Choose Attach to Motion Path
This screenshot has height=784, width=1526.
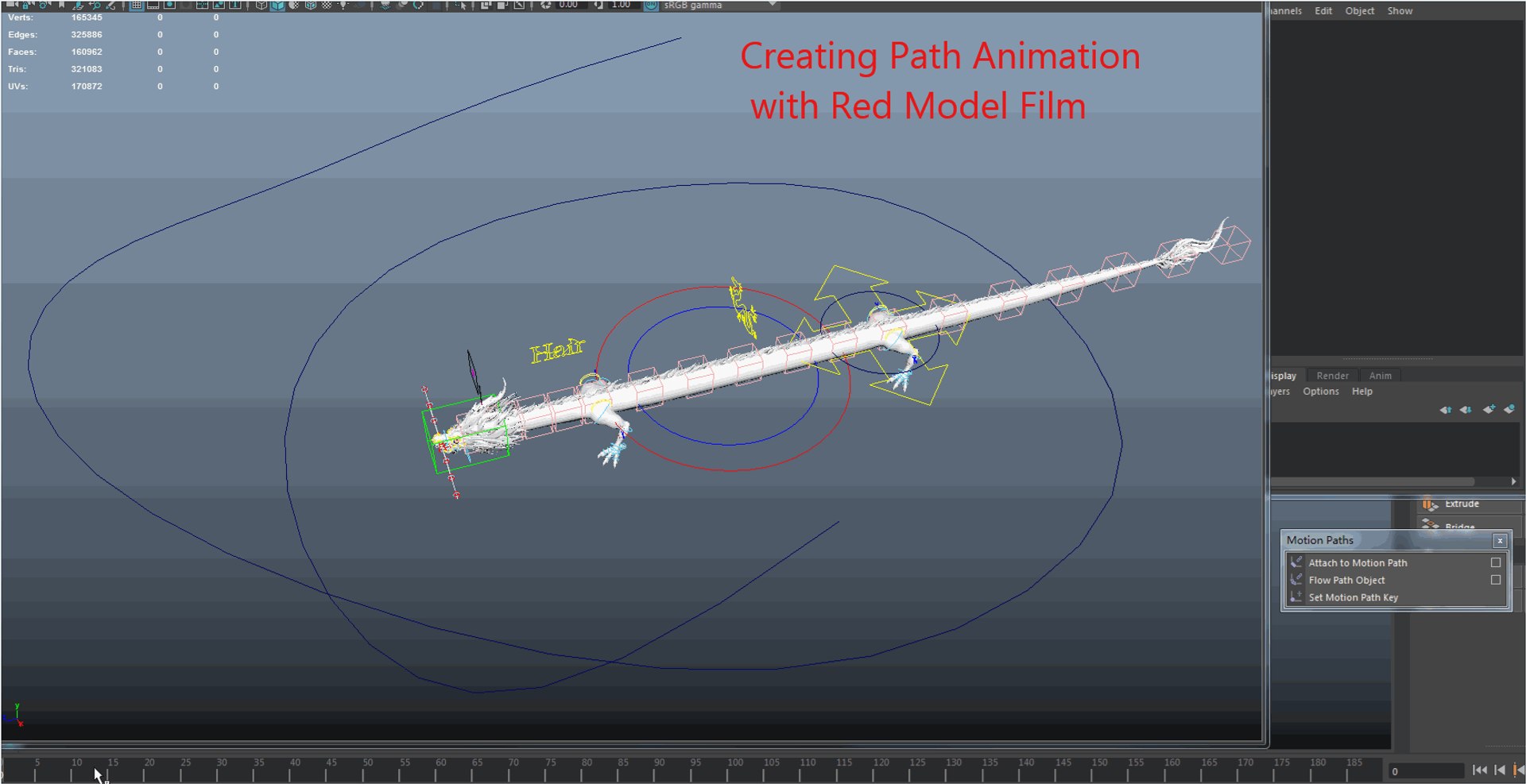coord(1358,562)
